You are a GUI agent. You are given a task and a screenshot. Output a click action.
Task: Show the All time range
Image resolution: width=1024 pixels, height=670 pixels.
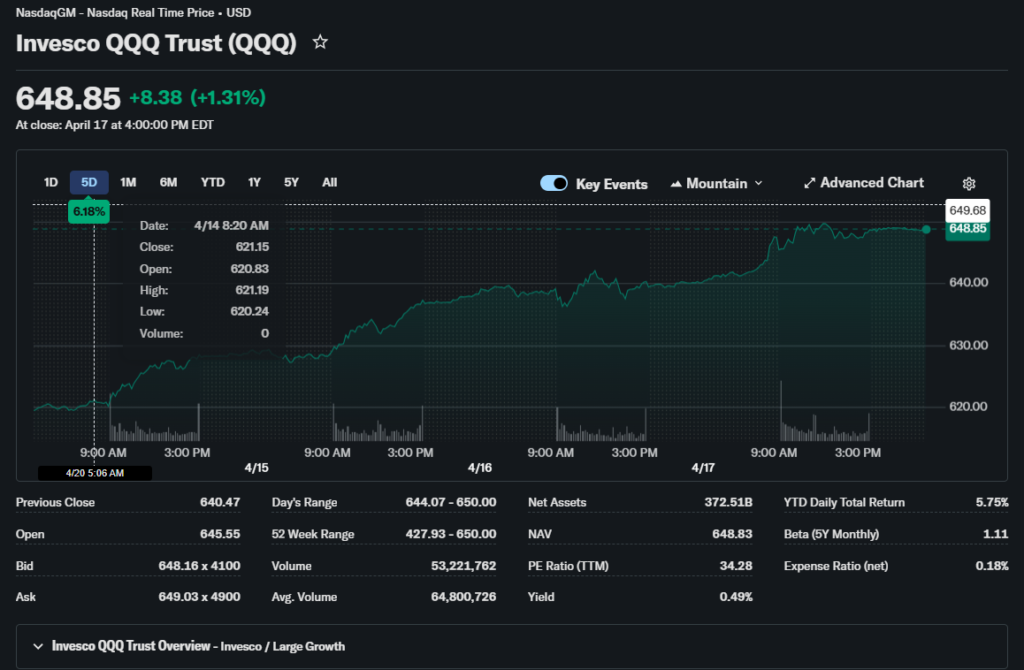coord(329,182)
